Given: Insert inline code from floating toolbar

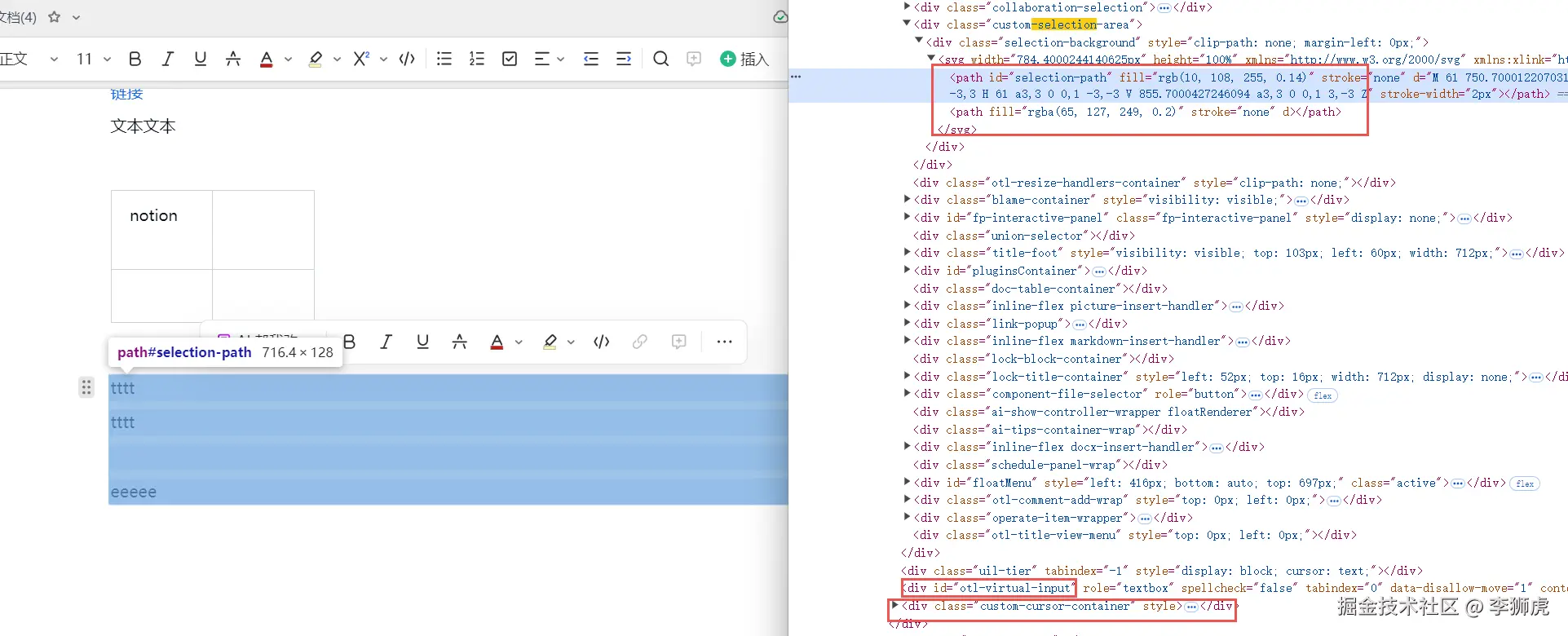Looking at the screenshot, I should (602, 342).
